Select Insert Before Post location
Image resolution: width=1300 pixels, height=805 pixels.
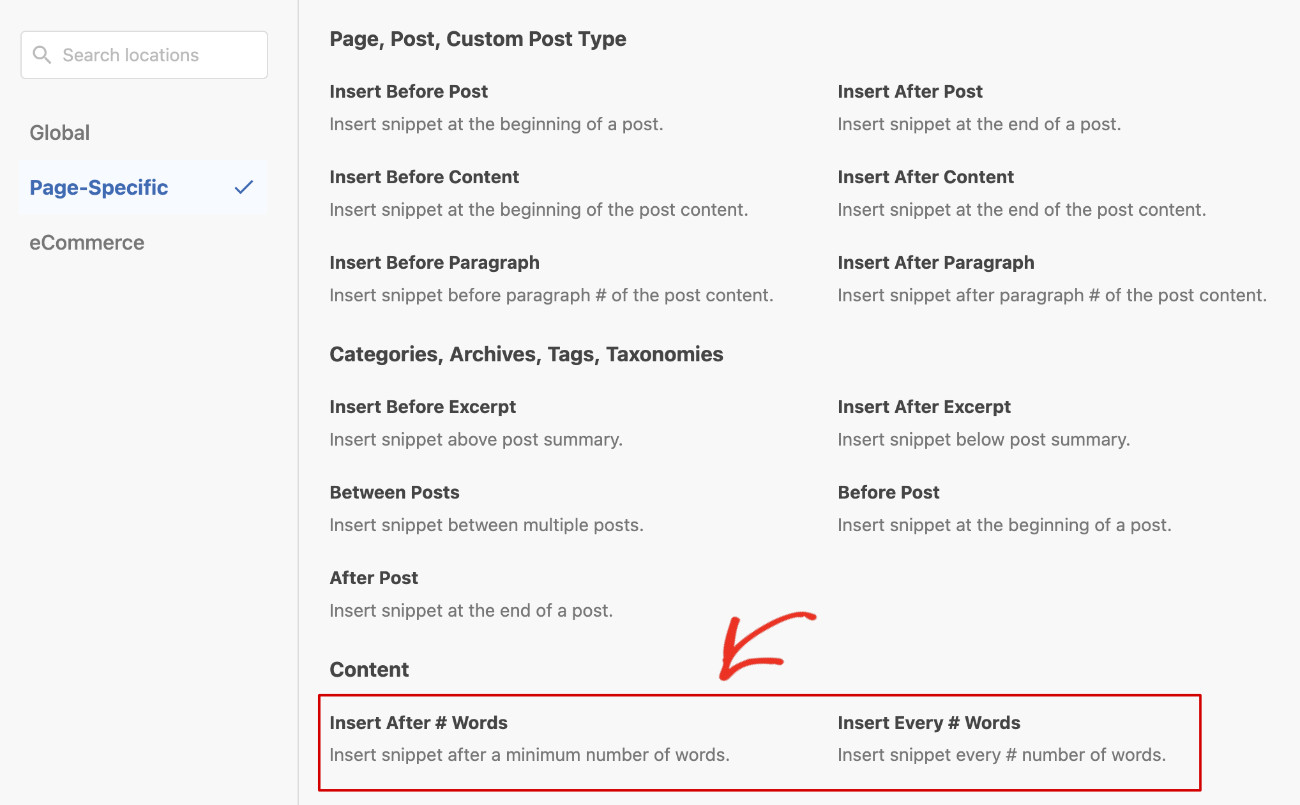tap(408, 91)
